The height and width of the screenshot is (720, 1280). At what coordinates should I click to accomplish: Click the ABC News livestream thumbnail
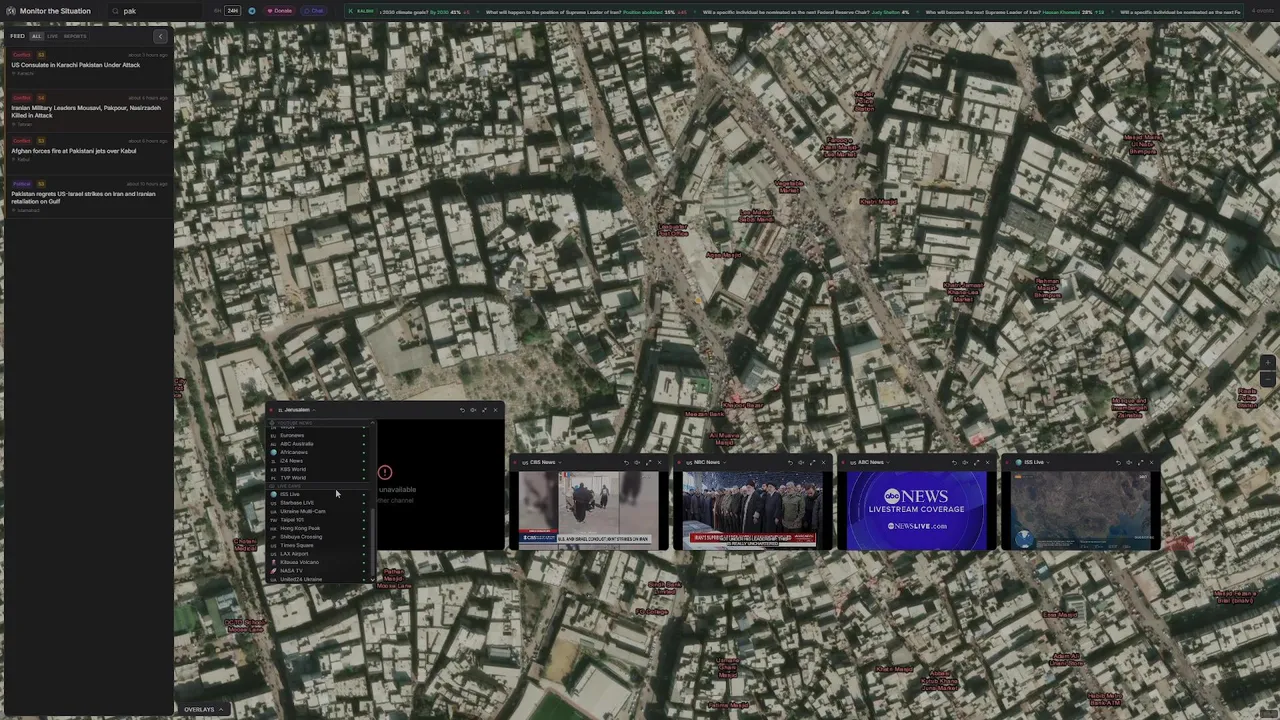coord(918,510)
